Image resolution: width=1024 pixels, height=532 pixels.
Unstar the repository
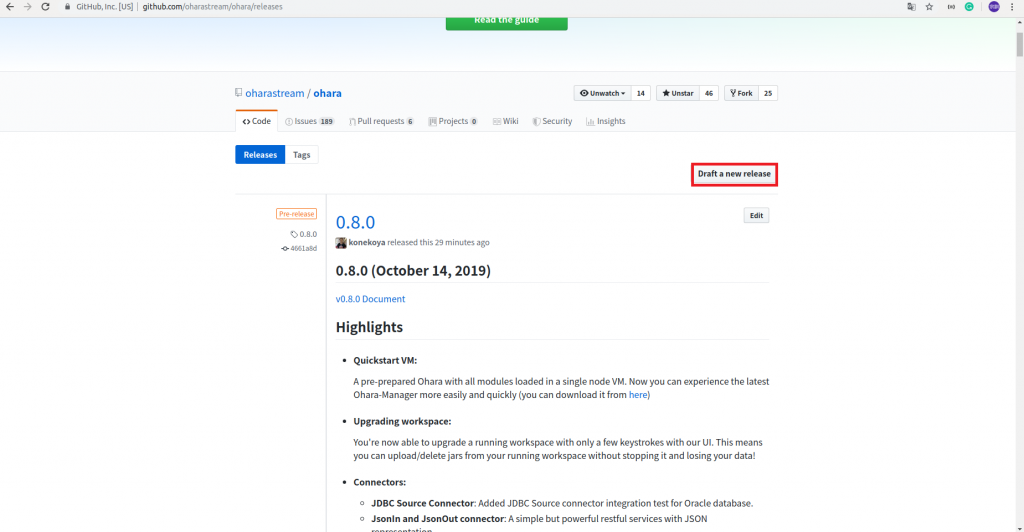tap(677, 93)
